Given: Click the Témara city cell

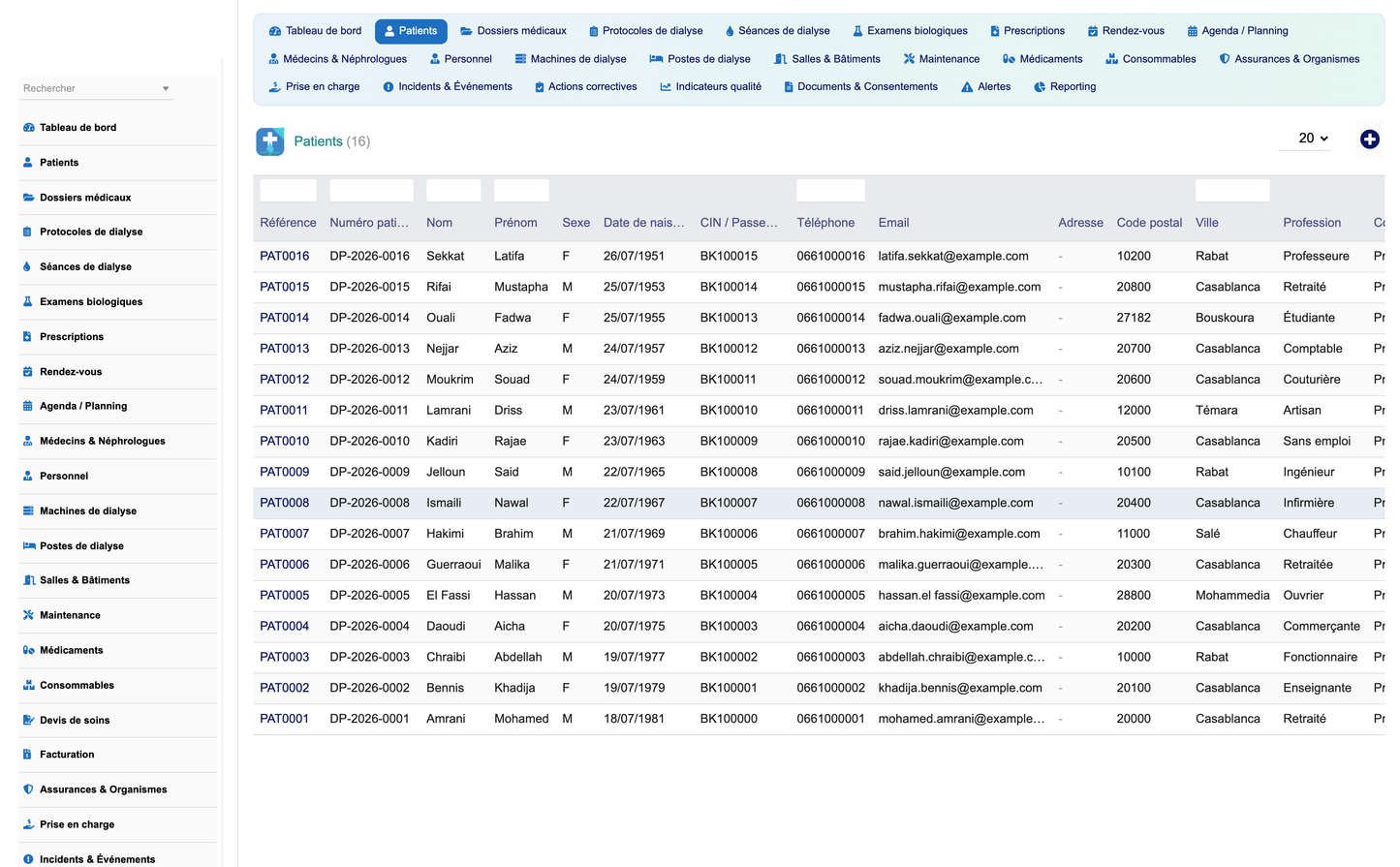Looking at the screenshot, I should click(1217, 411).
